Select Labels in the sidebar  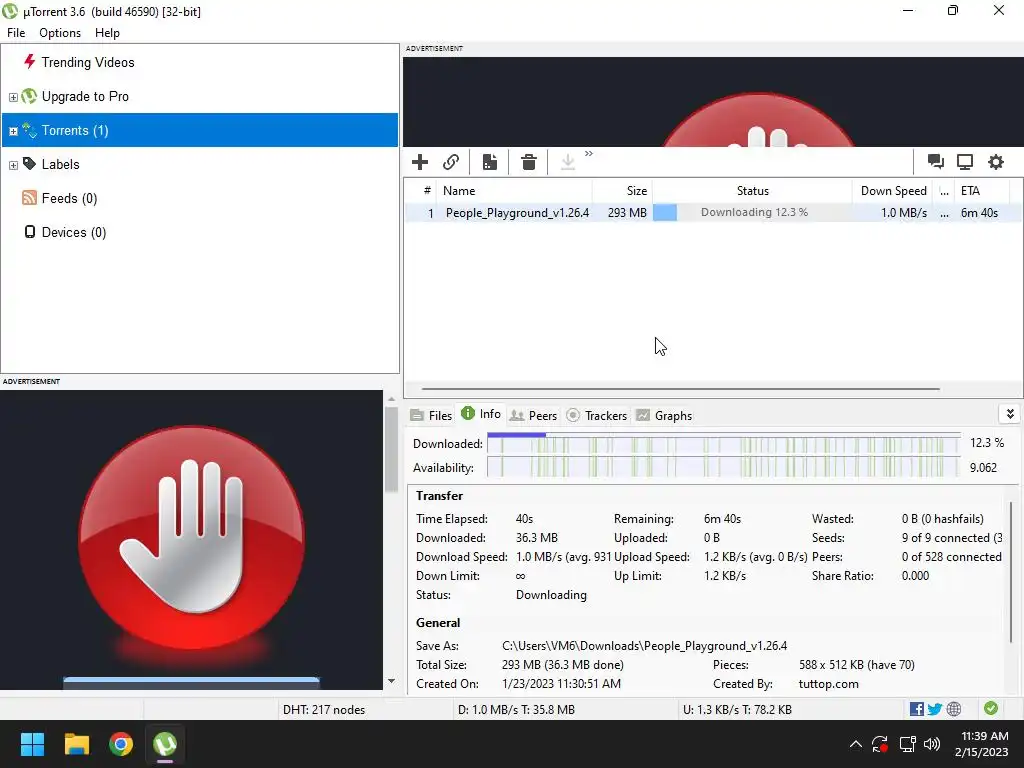click(61, 165)
